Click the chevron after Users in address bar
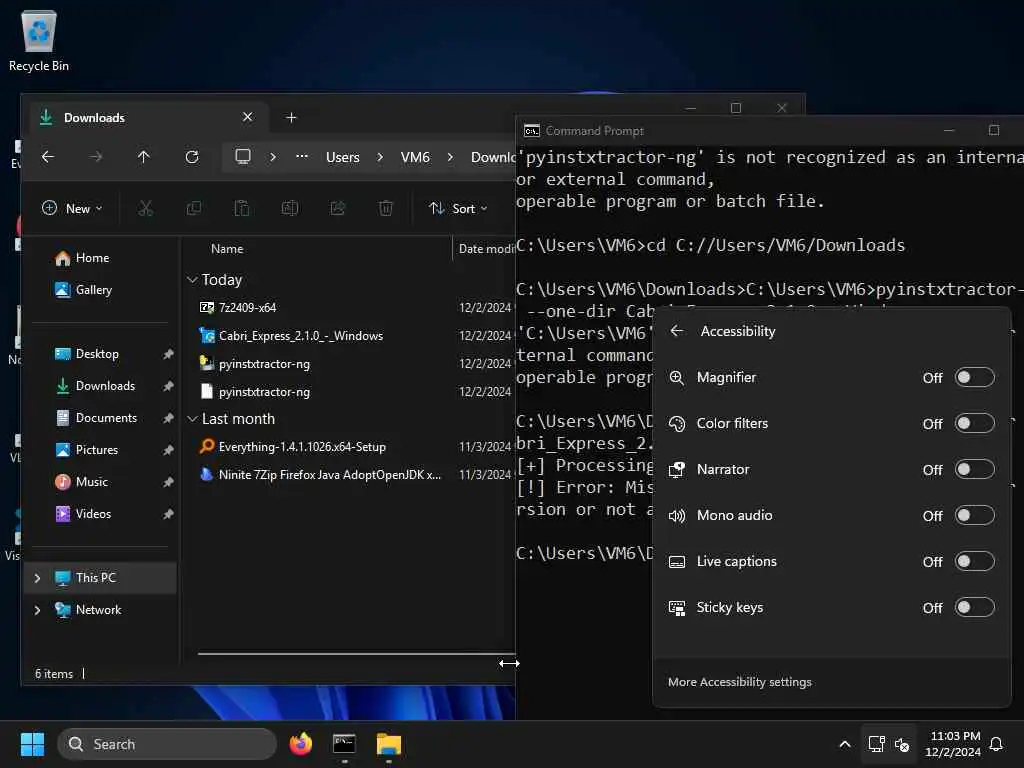Viewport: 1024px width, 768px height. click(380, 157)
